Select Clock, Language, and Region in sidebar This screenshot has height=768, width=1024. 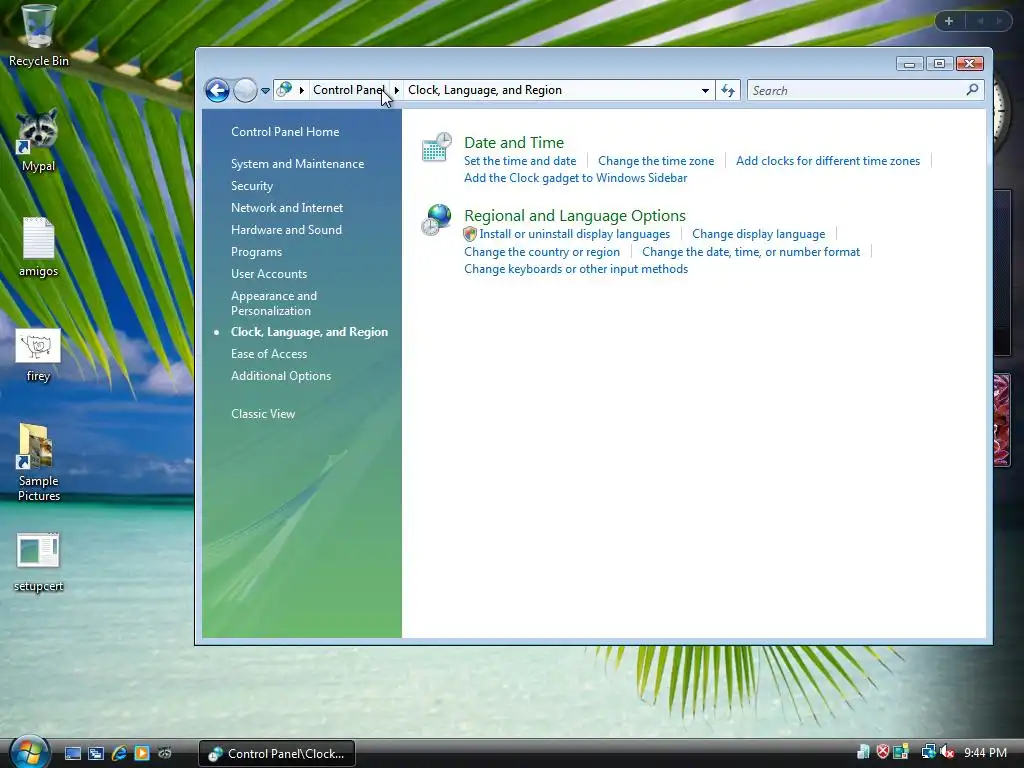tap(309, 332)
